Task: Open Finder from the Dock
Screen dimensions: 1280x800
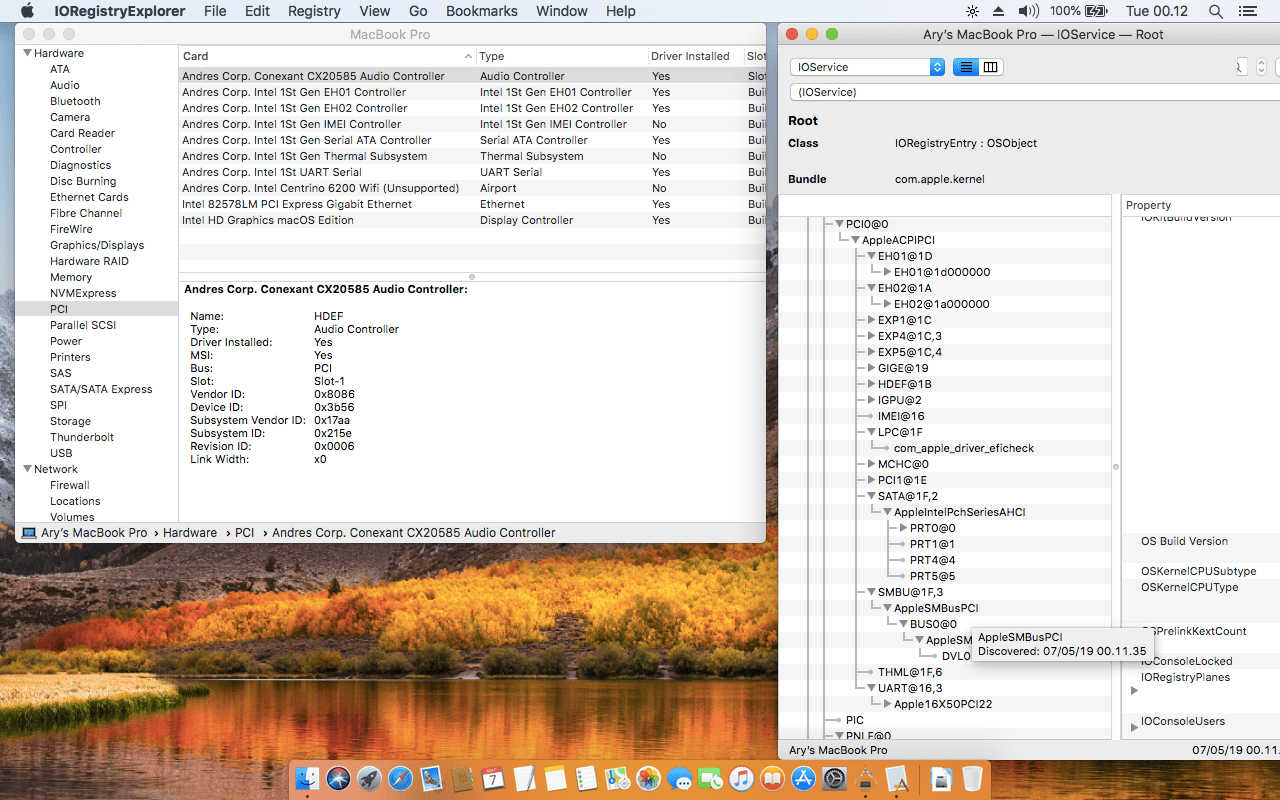Action: tap(307, 779)
